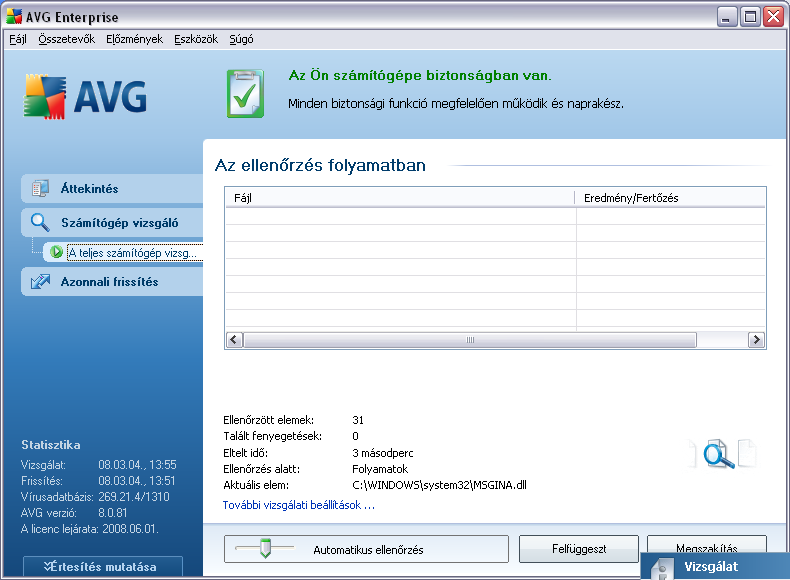Click the scan priority slider handle

click(x=265, y=548)
